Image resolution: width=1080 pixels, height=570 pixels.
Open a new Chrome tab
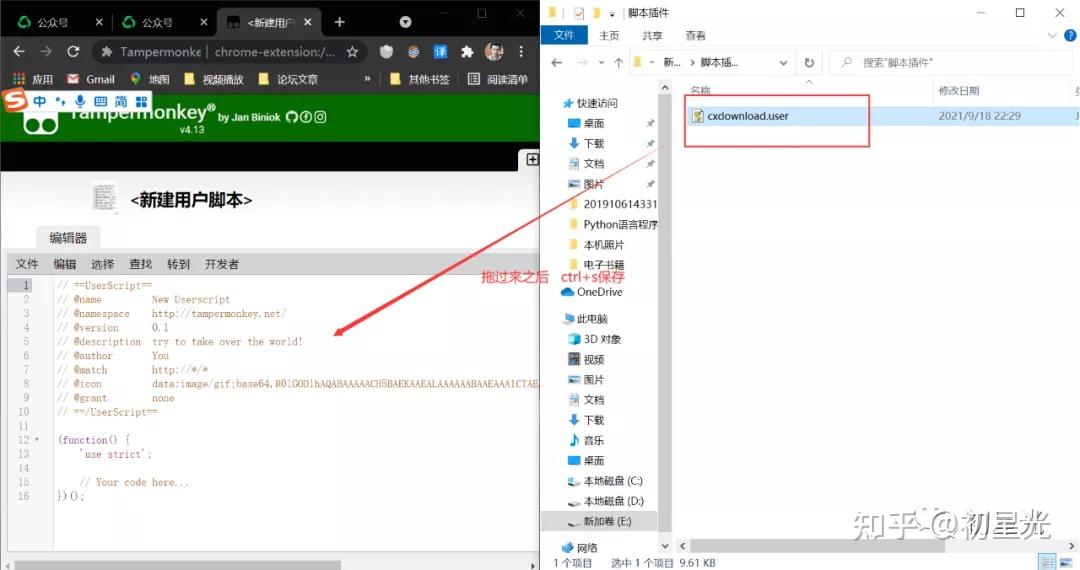pos(340,22)
